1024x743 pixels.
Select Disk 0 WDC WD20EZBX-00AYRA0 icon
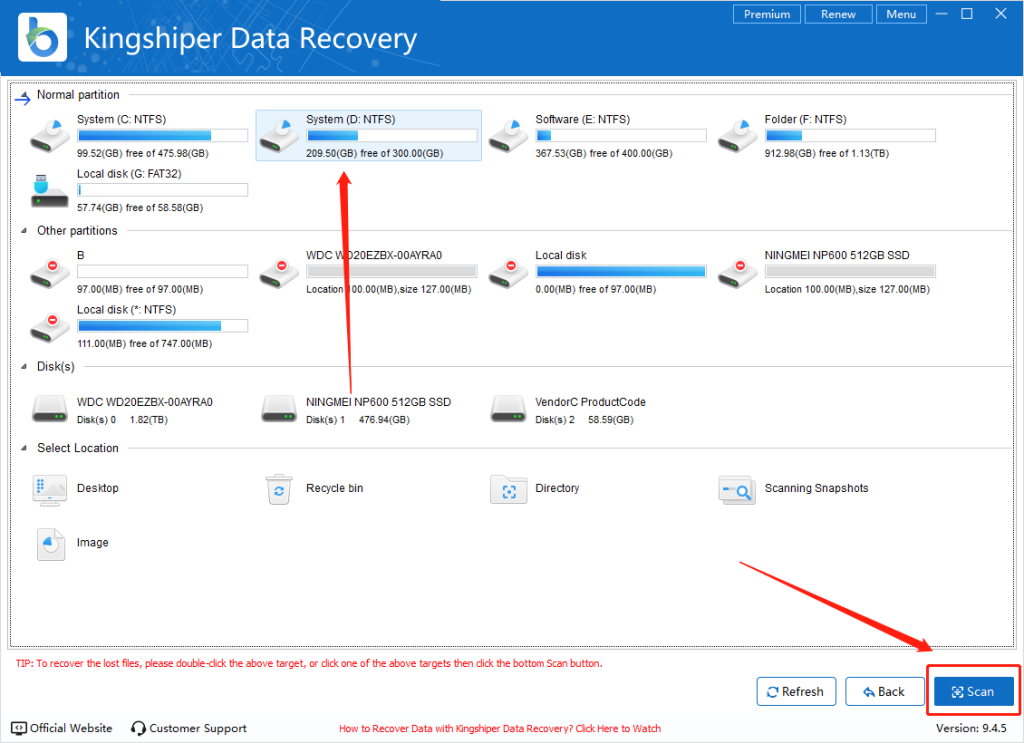pos(50,409)
